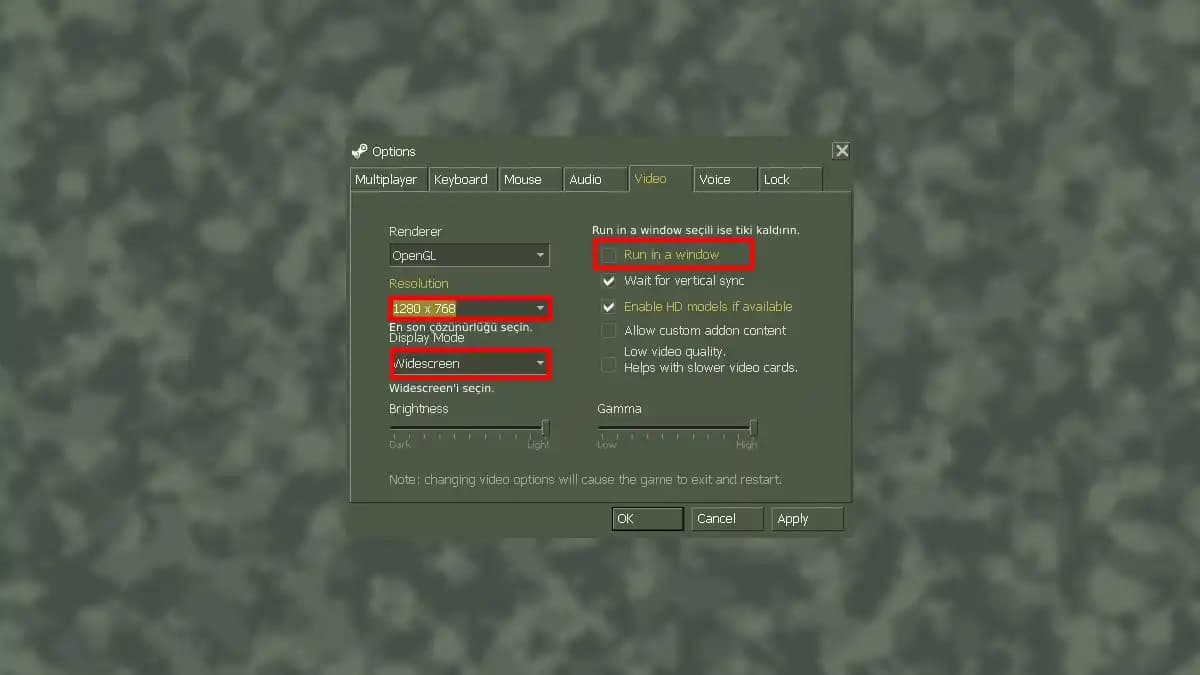1200x675 pixels.
Task: Uncheck Enable HD models if available
Action: [609, 307]
